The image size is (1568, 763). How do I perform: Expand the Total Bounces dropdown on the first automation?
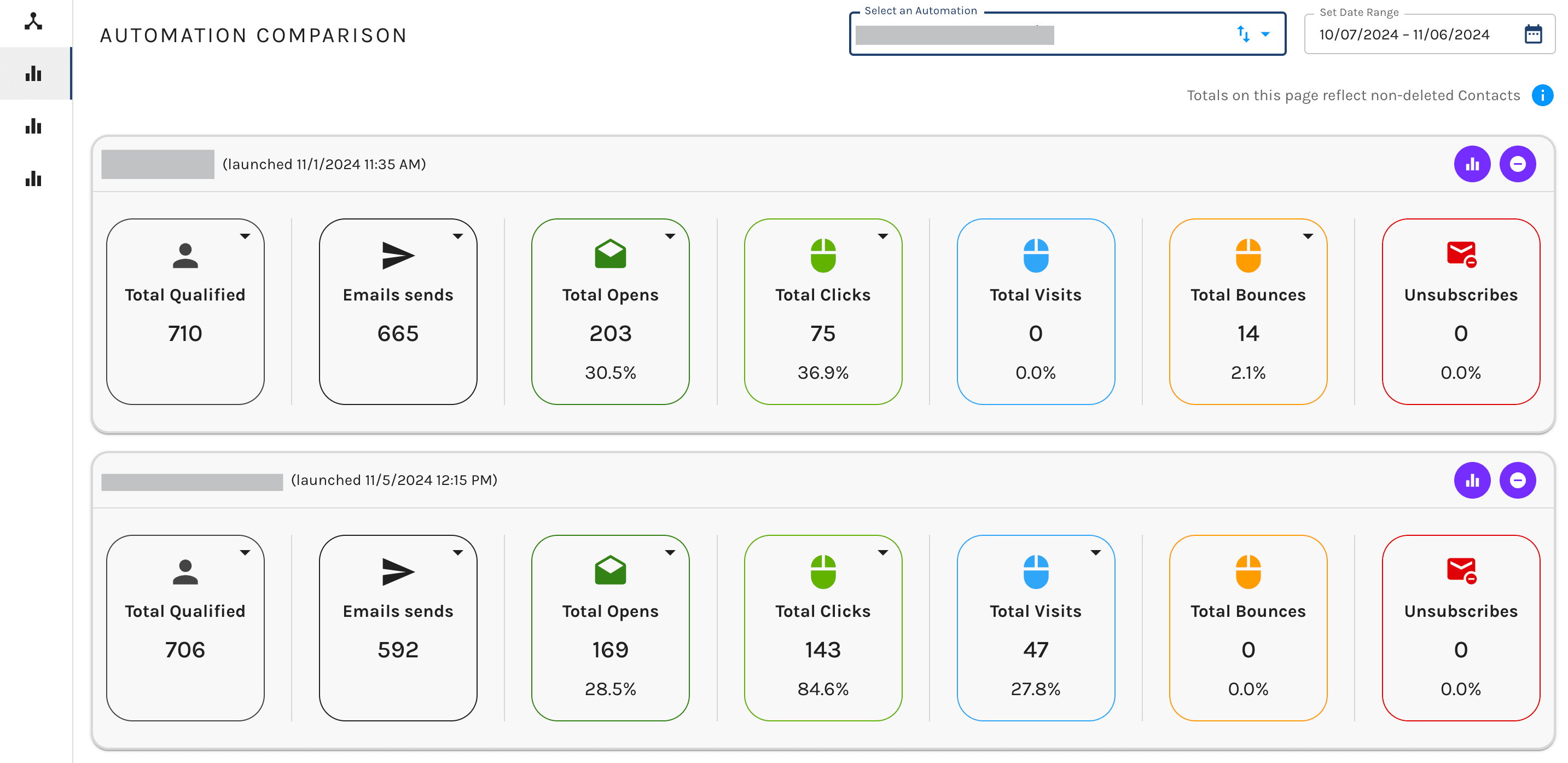[x=1309, y=238]
